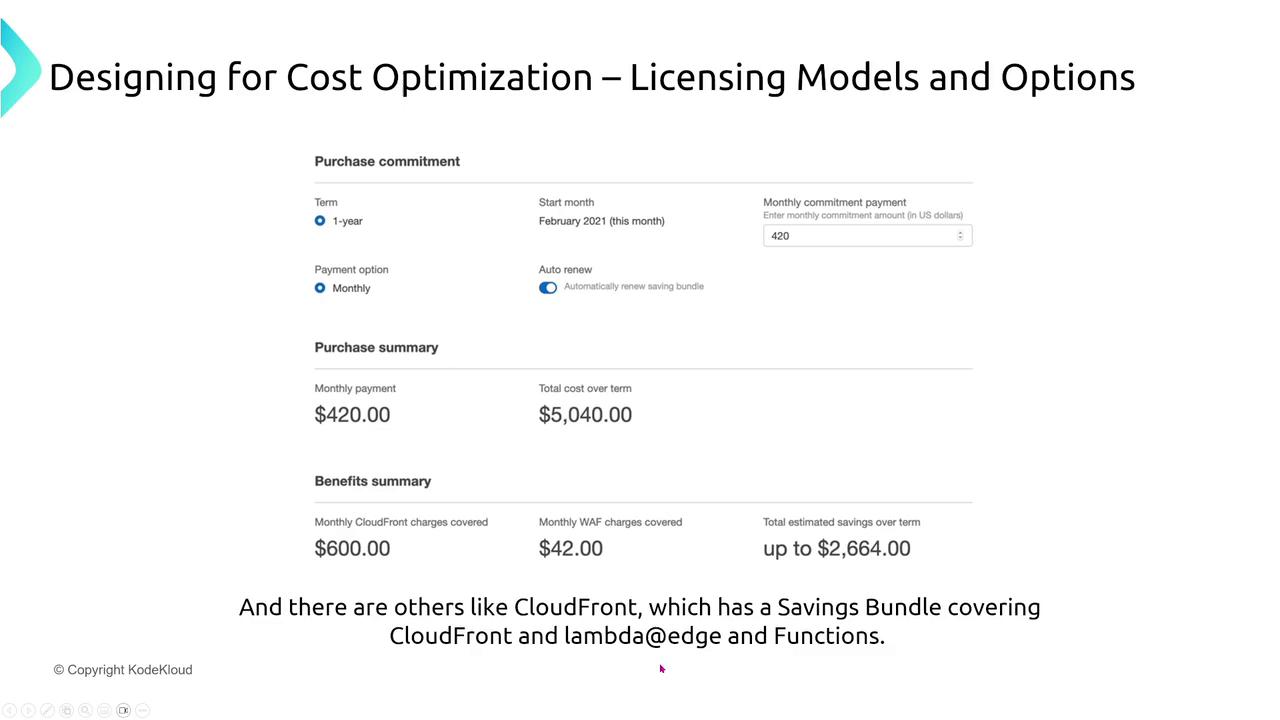Screen dimensions: 1280x720
Task: Click the Benefits summary heading
Action: [x=372, y=481]
